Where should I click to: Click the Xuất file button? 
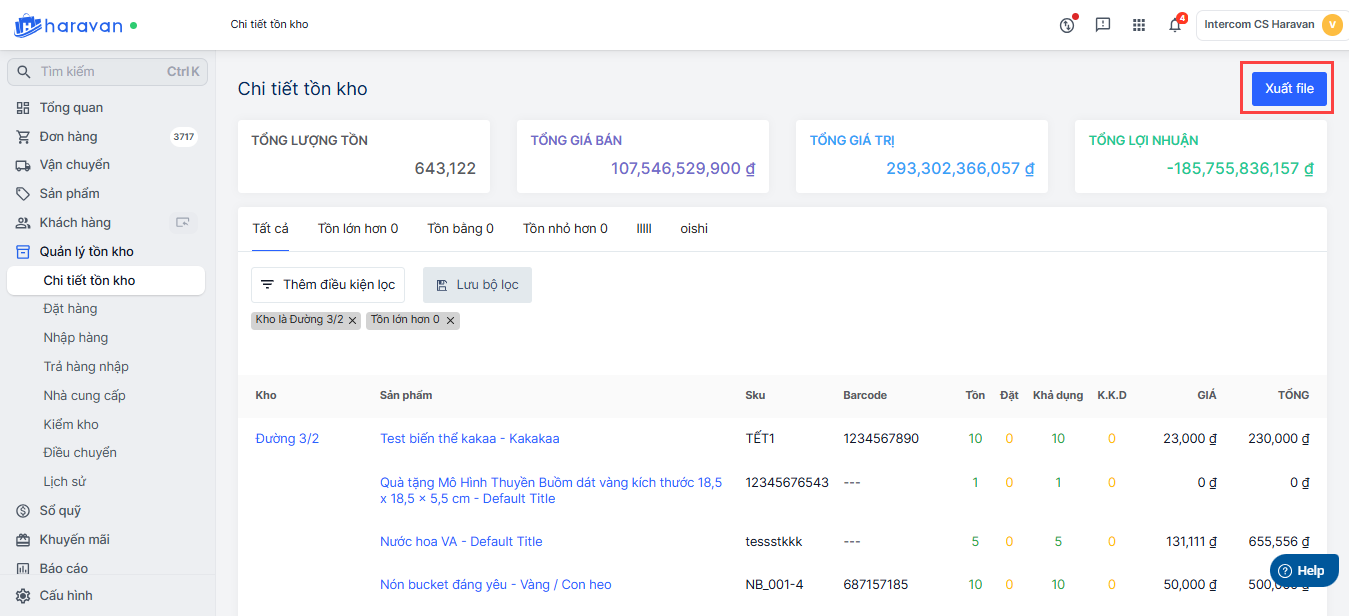point(1288,89)
